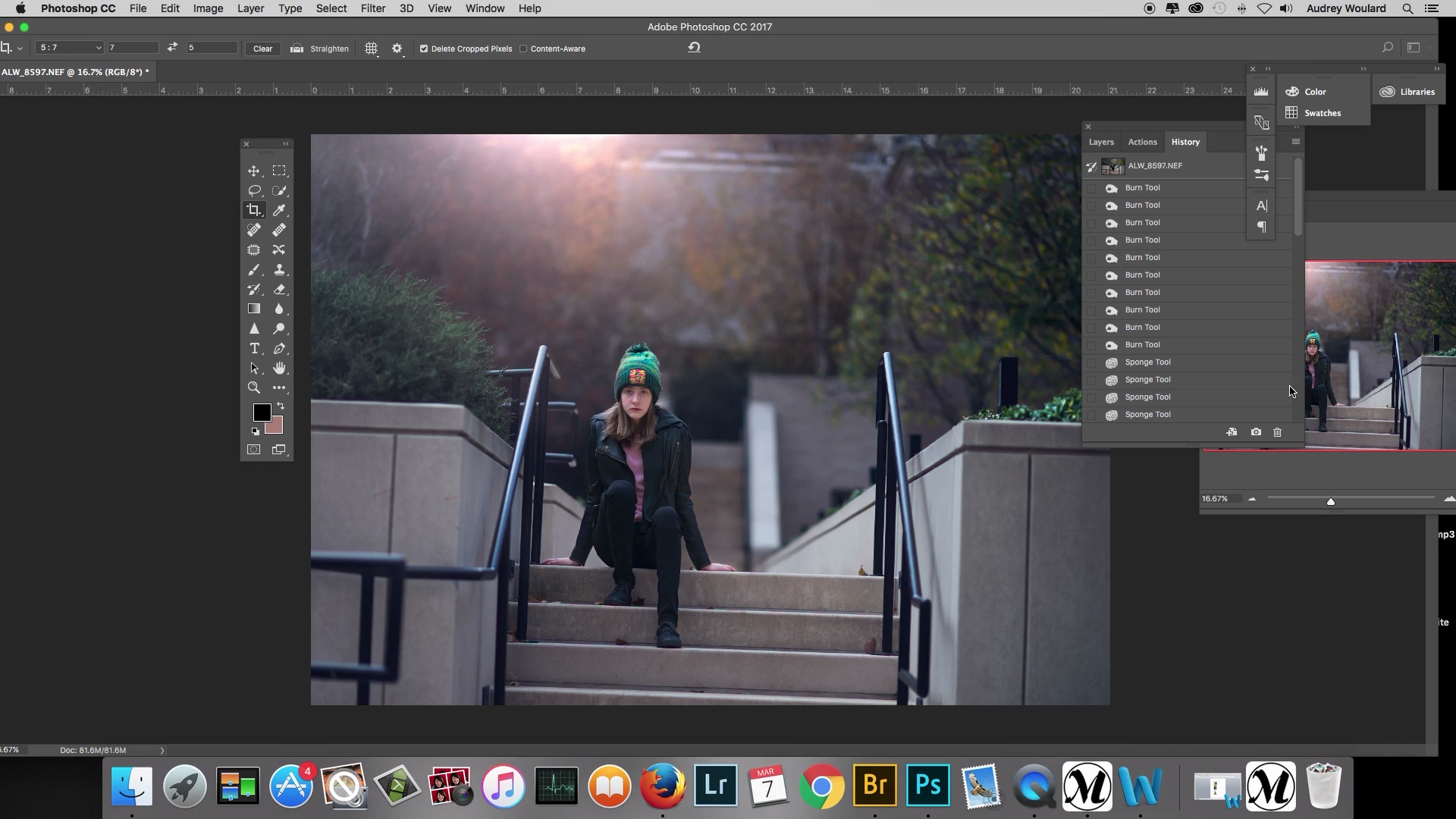
Task: Expand status bar info arrow
Action: point(162,750)
